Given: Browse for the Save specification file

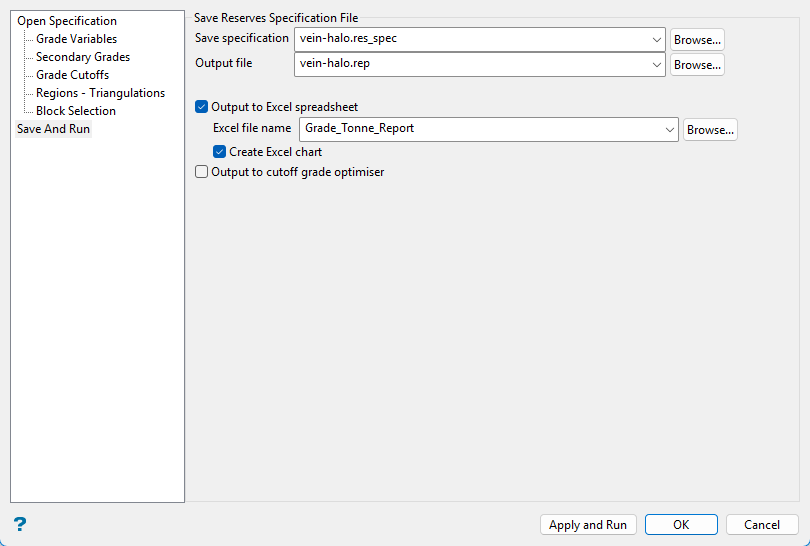Looking at the screenshot, I should (697, 40).
